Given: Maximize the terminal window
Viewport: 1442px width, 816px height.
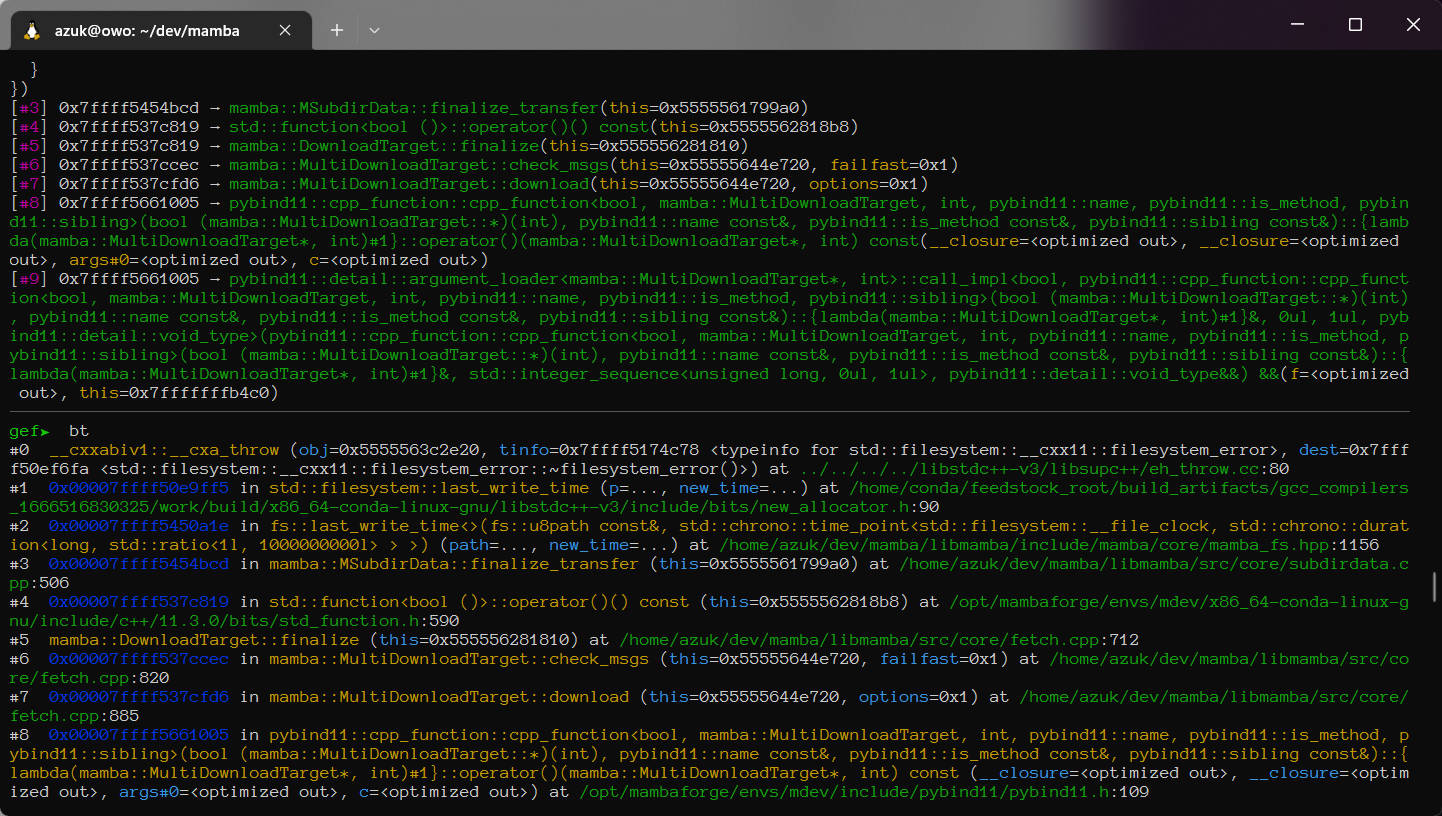Looking at the screenshot, I should [x=1355, y=25].
